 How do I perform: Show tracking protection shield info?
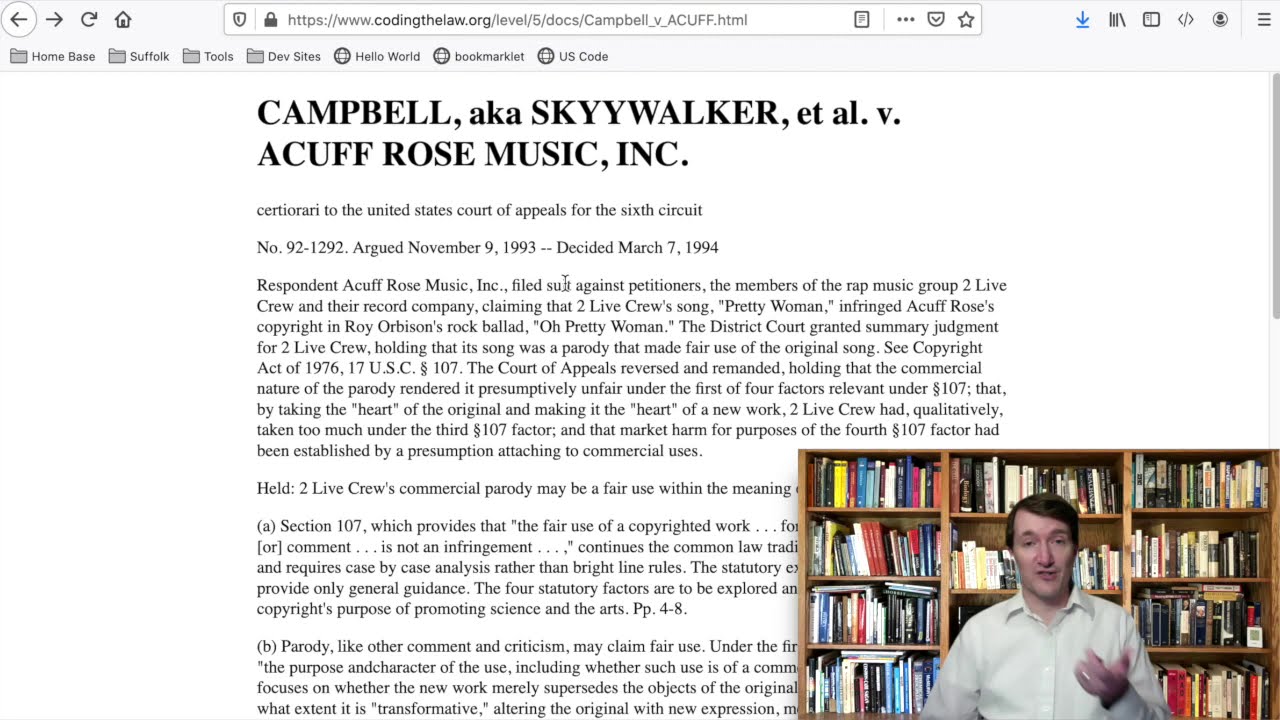pos(239,19)
